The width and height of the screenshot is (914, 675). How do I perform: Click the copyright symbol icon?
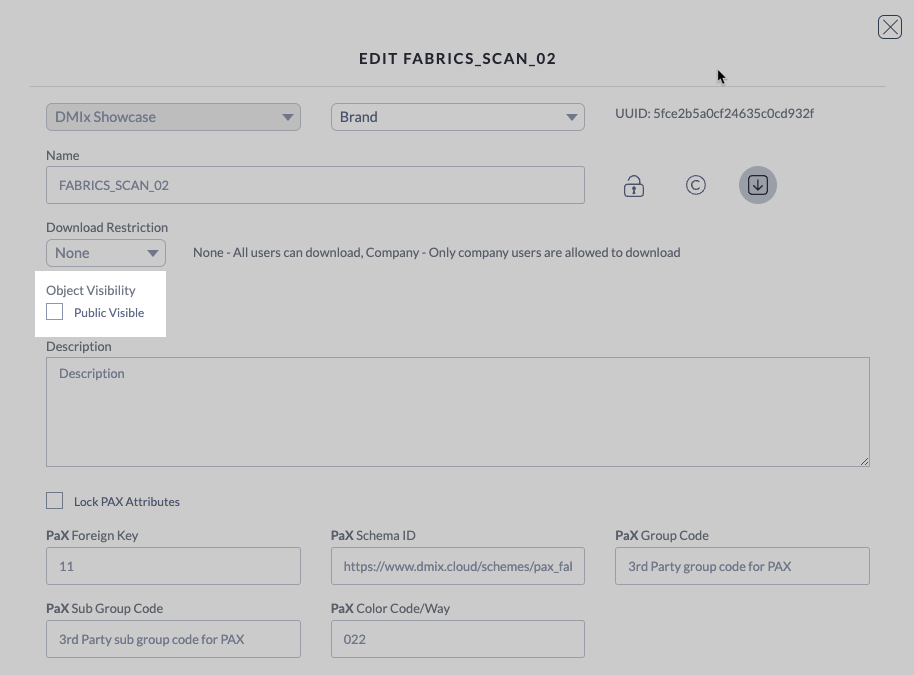(695, 185)
